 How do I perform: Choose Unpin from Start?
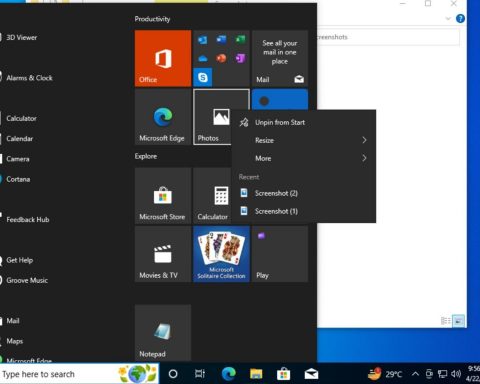pos(304,122)
